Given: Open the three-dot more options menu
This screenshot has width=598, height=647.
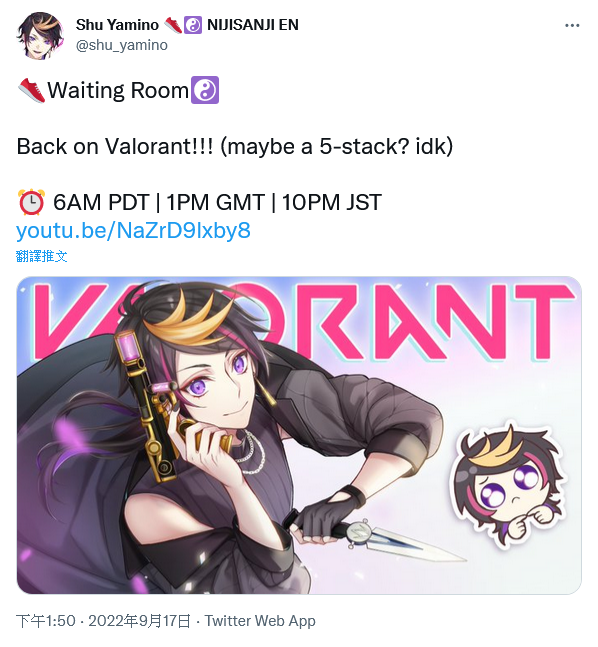Looking at the screenshot, I should coord(572,26).
